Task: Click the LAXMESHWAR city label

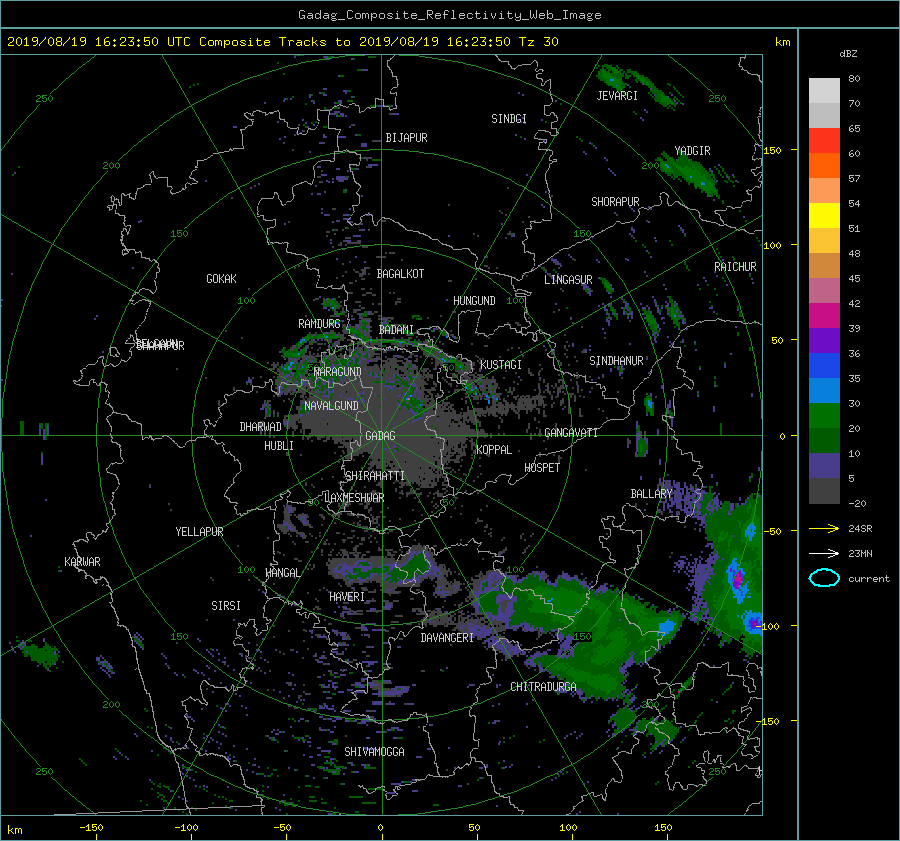Action: click(x=354, y=498)
